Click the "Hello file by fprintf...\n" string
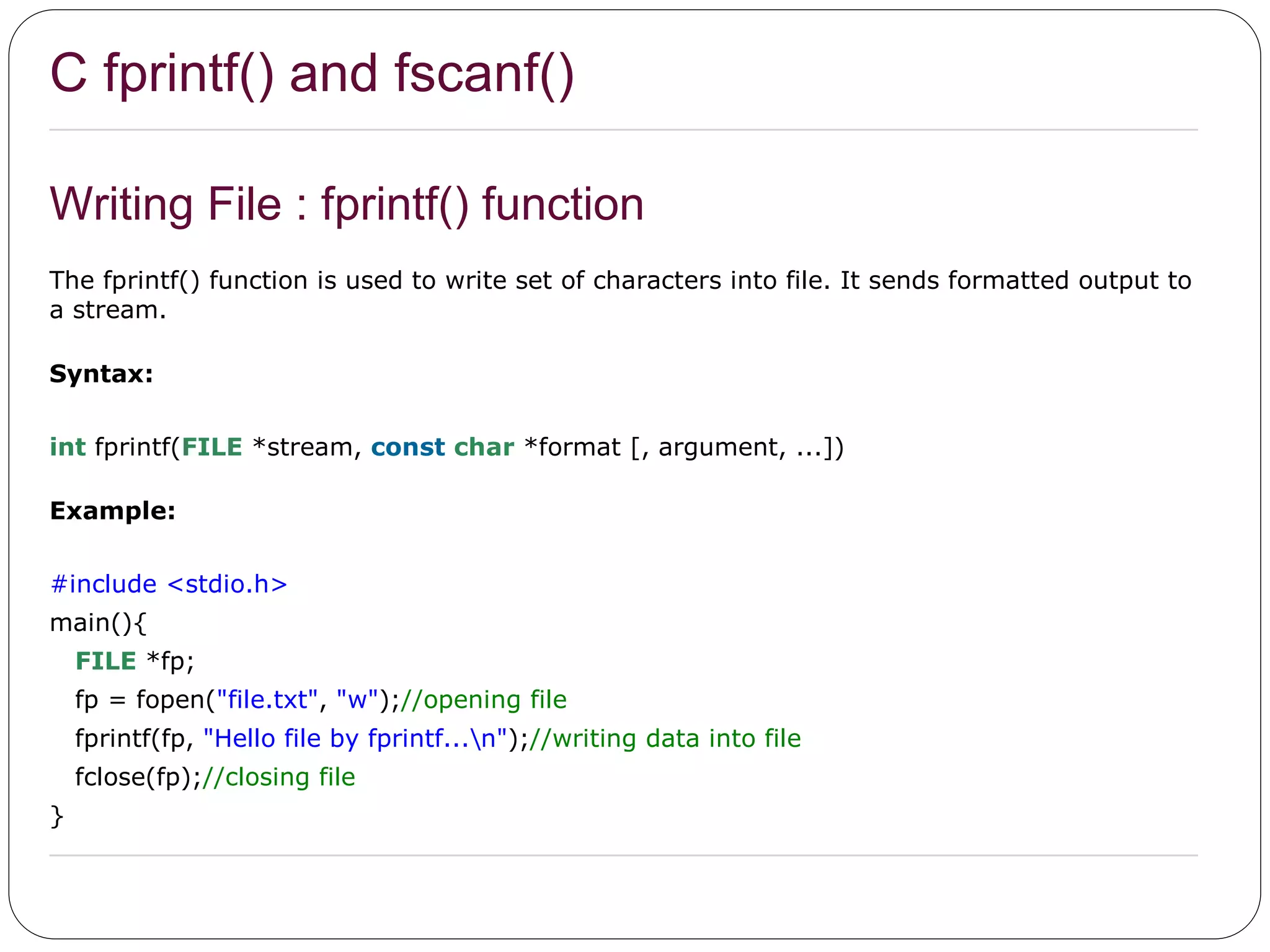The width and height of the screenshot is (1270, 952). click(355, 738)
